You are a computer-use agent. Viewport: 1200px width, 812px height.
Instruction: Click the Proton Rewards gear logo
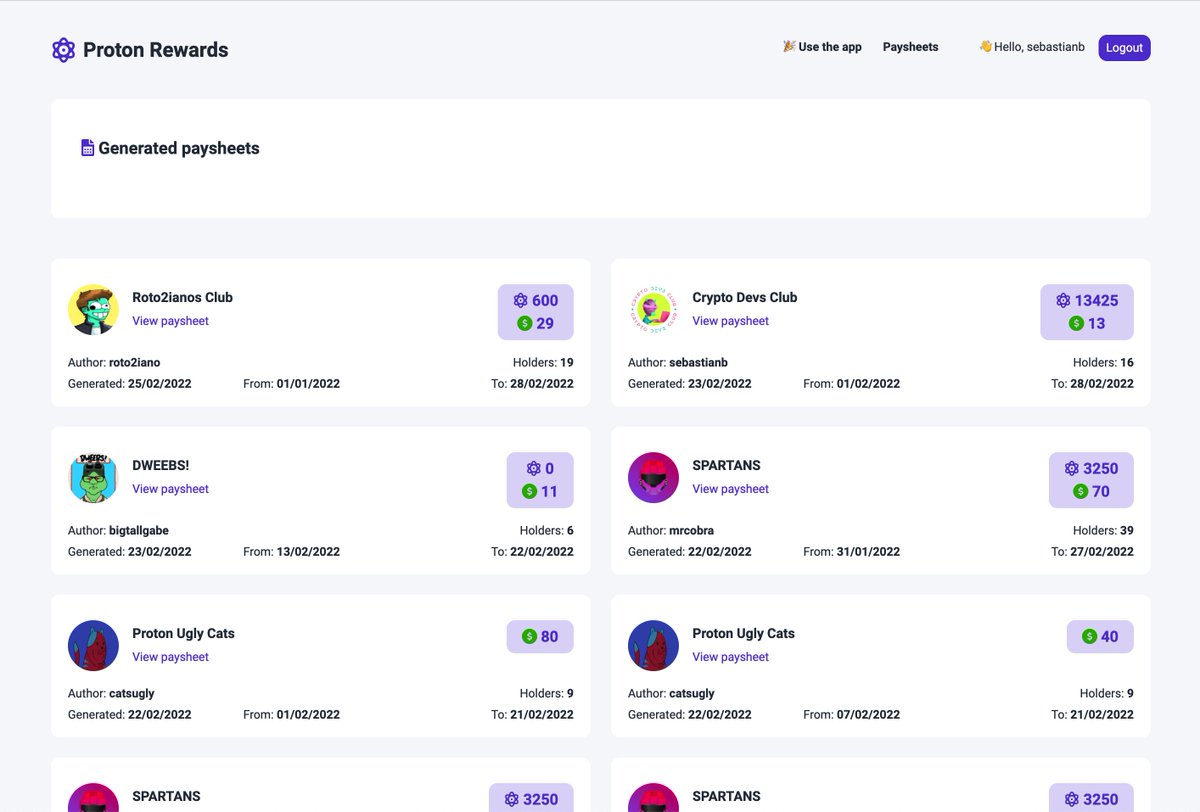[63, 49]
